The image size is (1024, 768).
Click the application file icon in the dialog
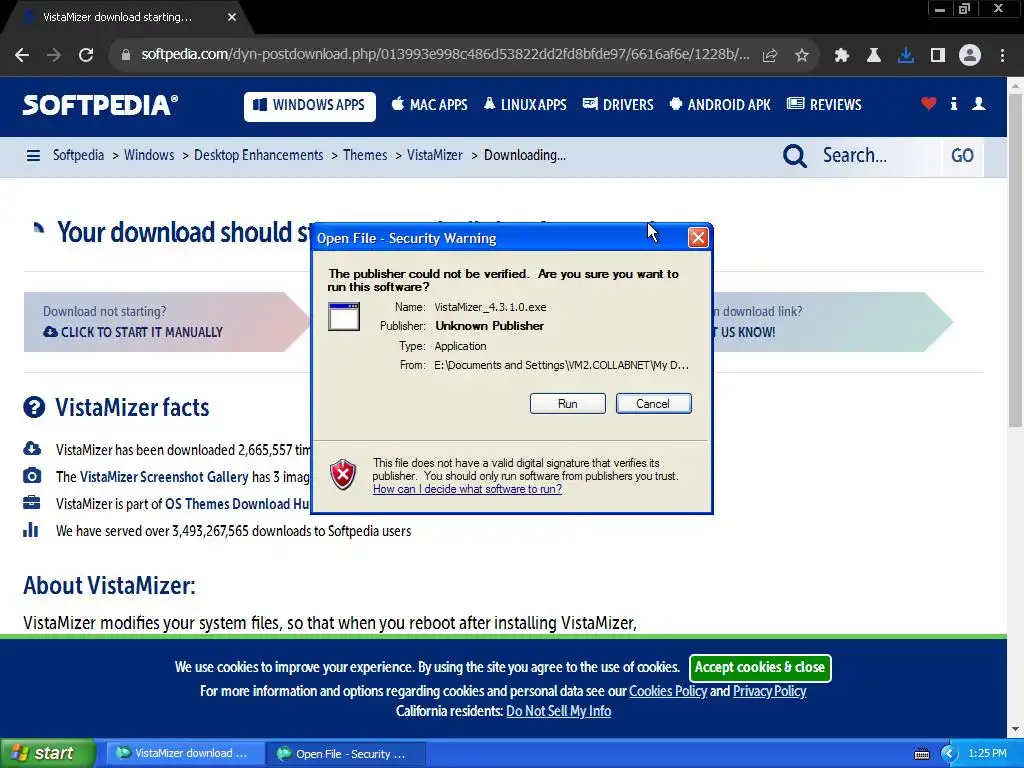click(x=344, y=317)
